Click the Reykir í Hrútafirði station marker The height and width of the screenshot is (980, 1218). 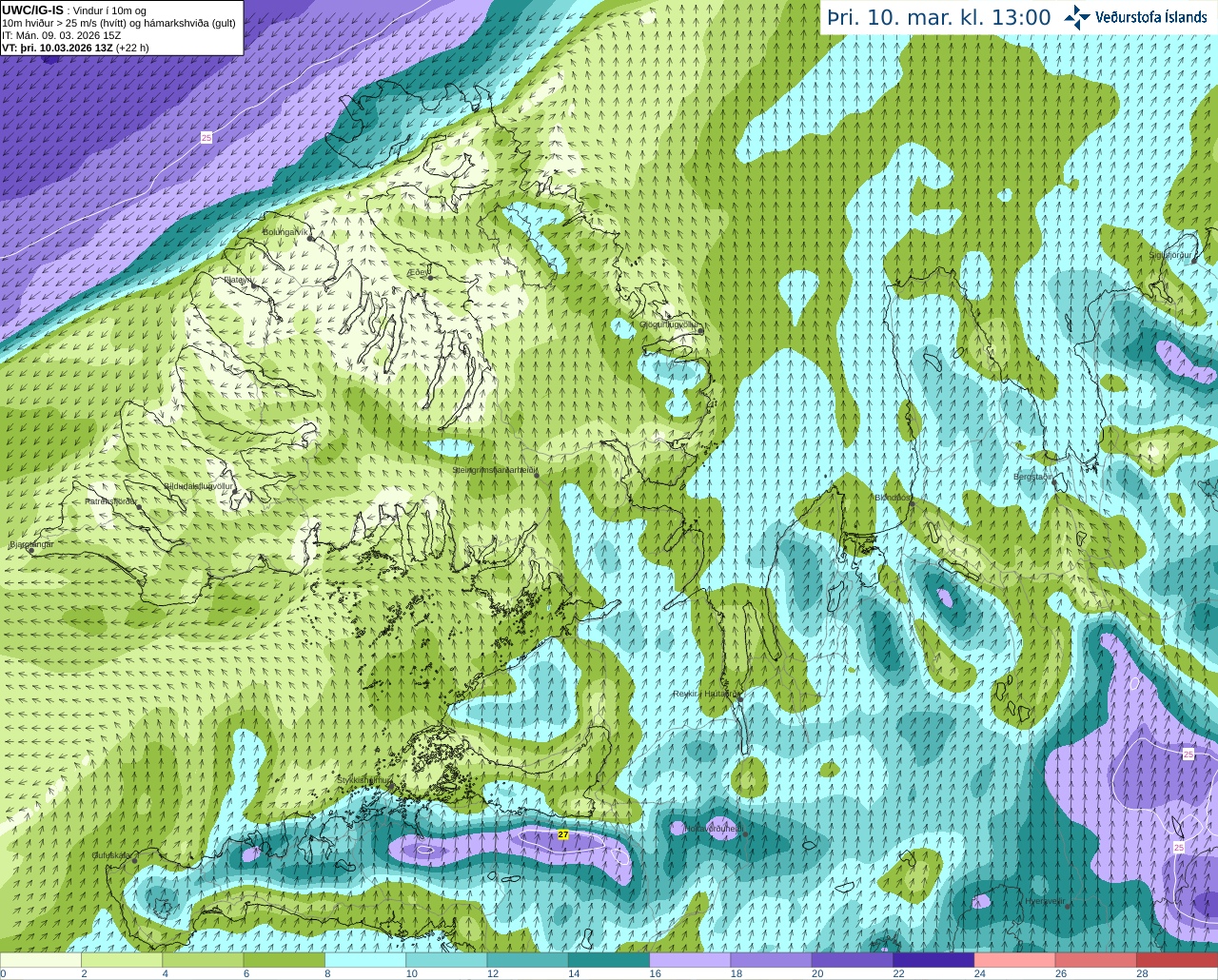tap(739, 699)
